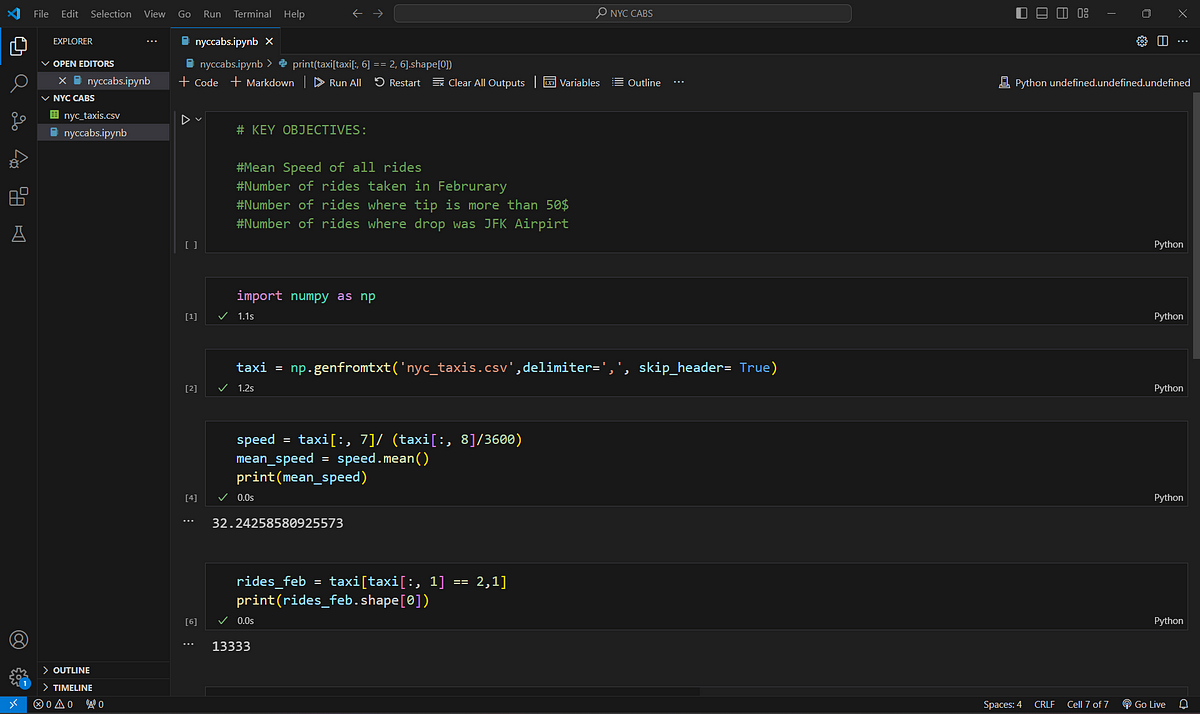The image size is (1200, 714).
Task: Open run cell dropdown arrow beside play button
Action: pos(198,119)
